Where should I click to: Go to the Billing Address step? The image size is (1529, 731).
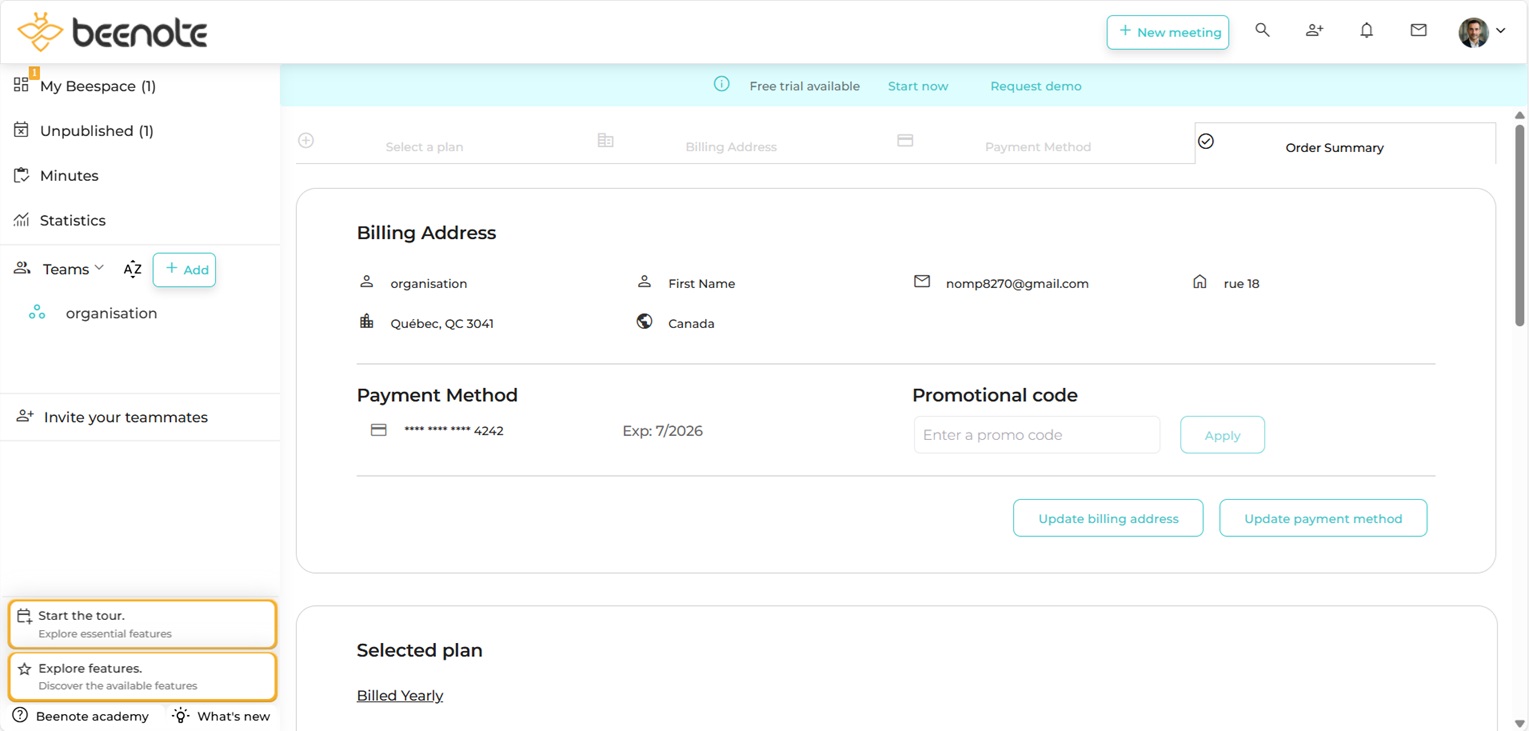point(730,147)
